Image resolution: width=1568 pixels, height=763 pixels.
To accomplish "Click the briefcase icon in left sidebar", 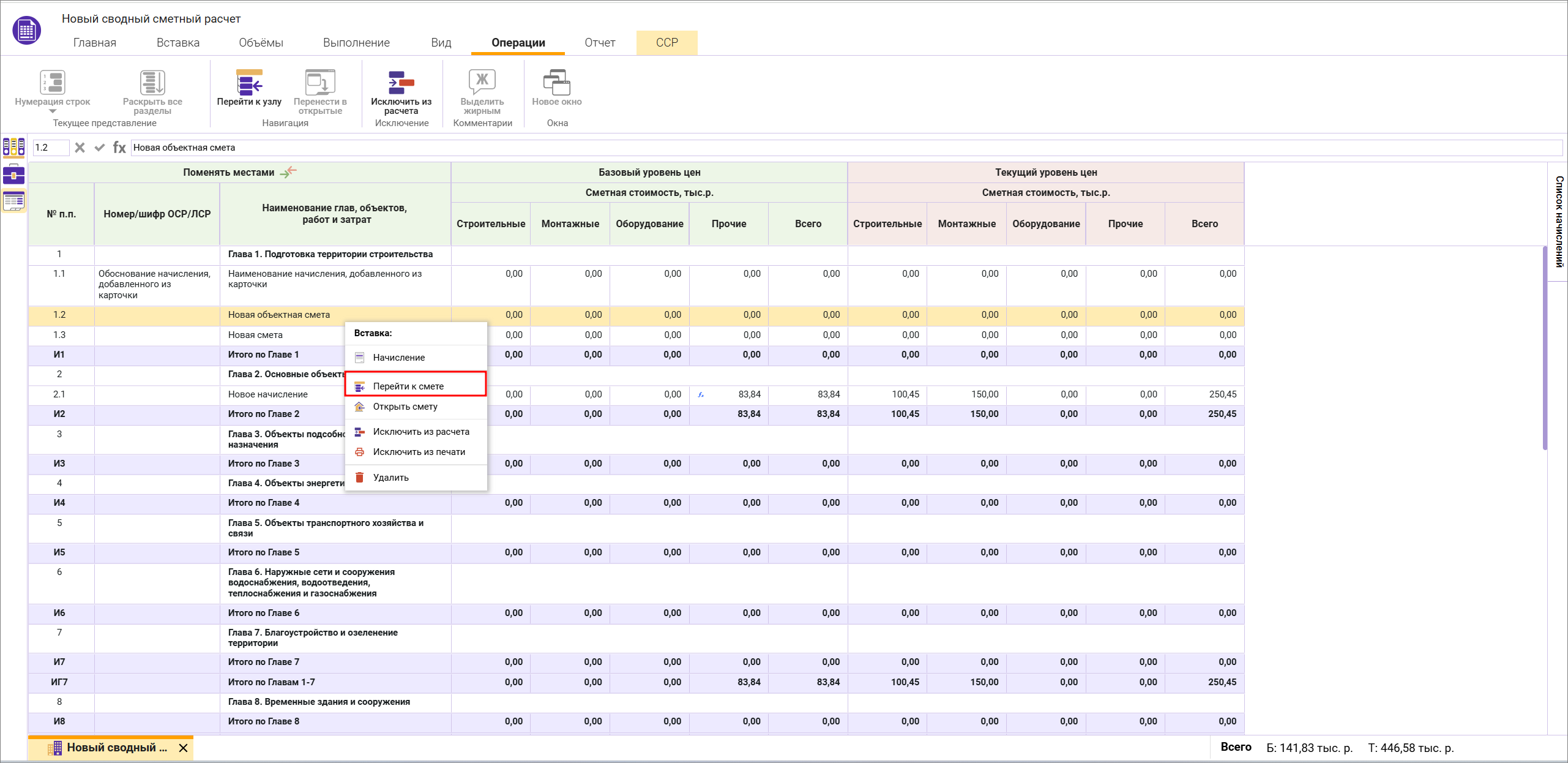I will tap(13, 175).
